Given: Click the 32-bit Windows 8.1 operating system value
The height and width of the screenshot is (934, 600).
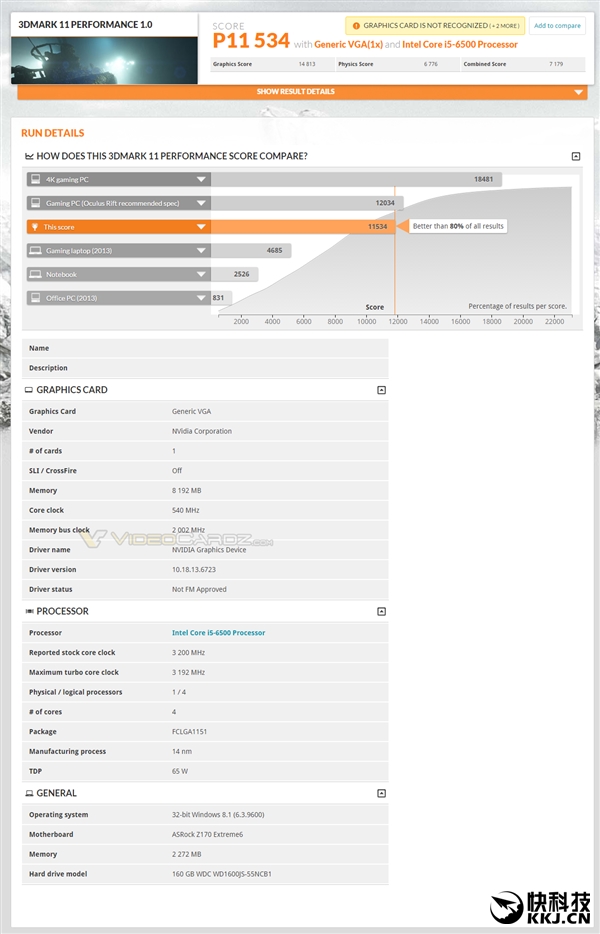Looking at the screenshot, I should (218, 815).
